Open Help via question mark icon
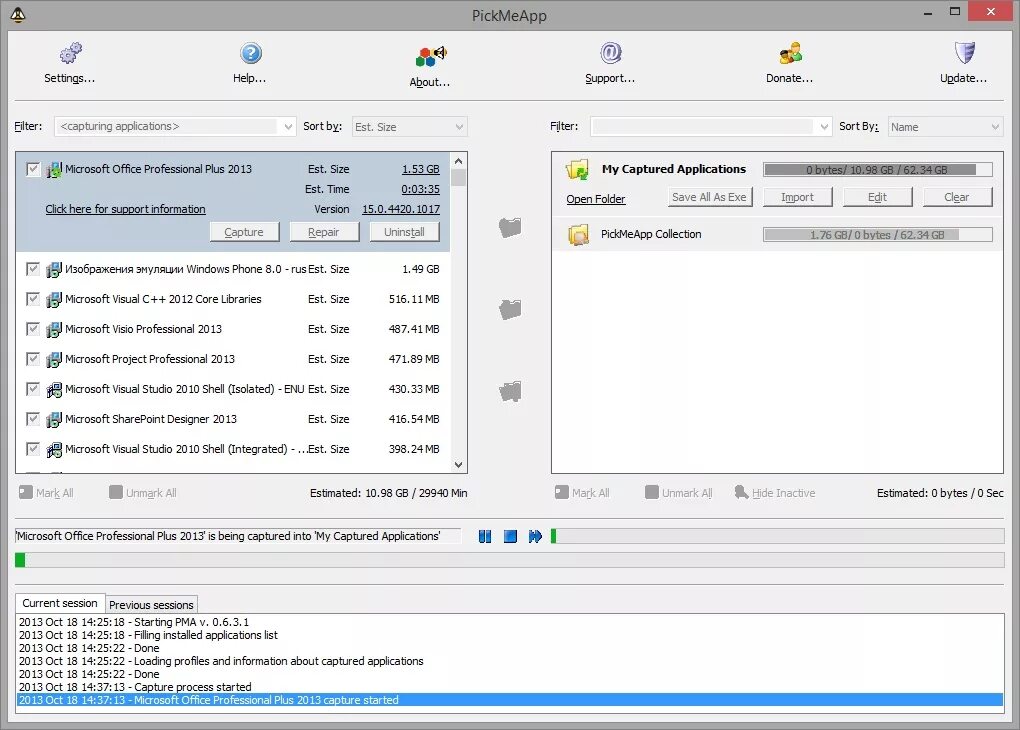1020x730 pixels. pyautogui.click(x=250, y=53)
